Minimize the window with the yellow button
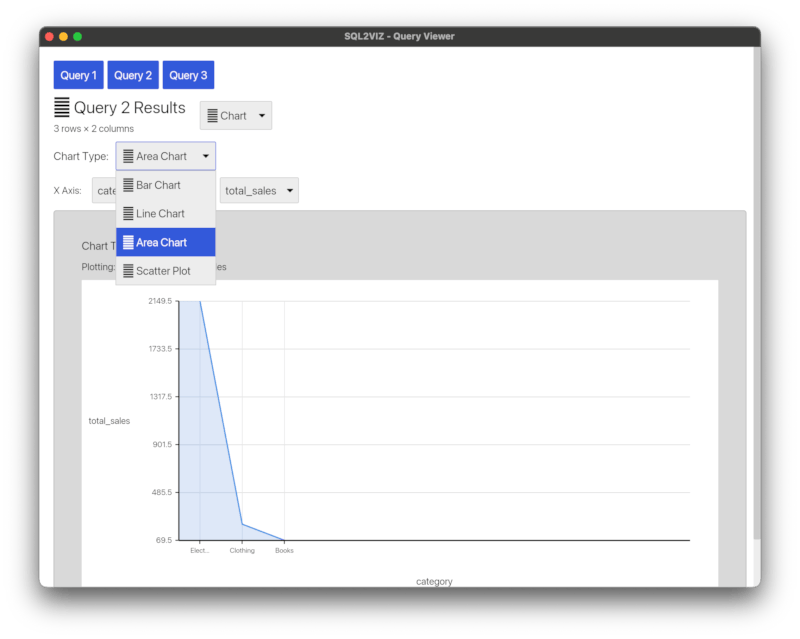Viewport: 800px width, 639px height. [63, 37]
